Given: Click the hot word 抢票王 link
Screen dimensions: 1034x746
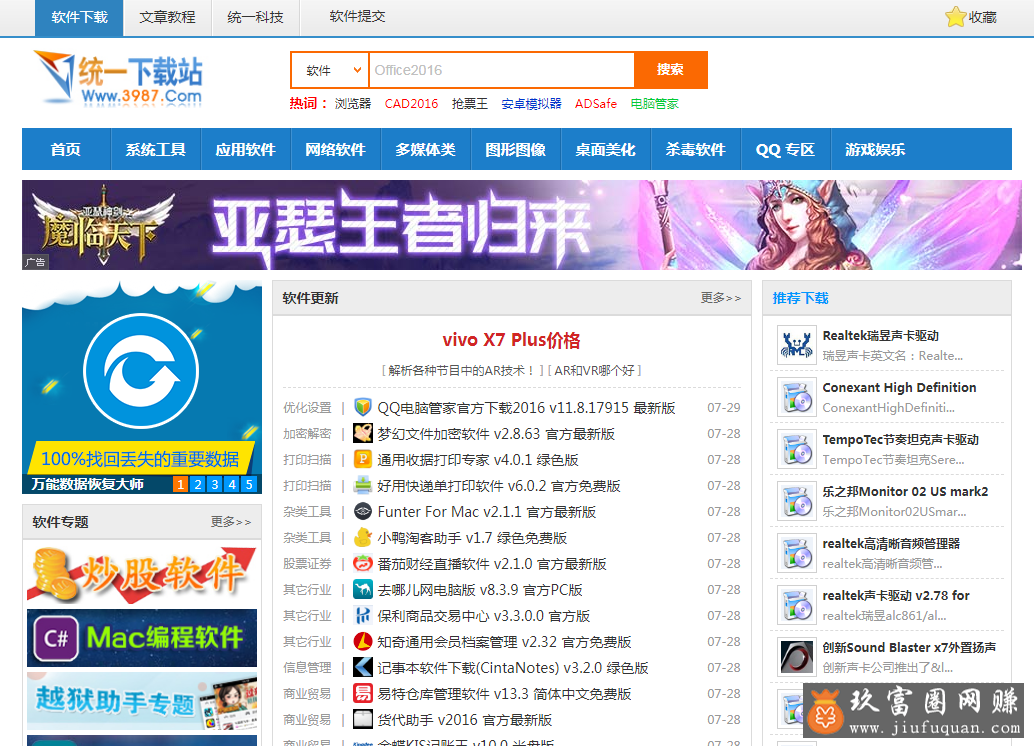Looking at the screenshot, I should [470, 104].
